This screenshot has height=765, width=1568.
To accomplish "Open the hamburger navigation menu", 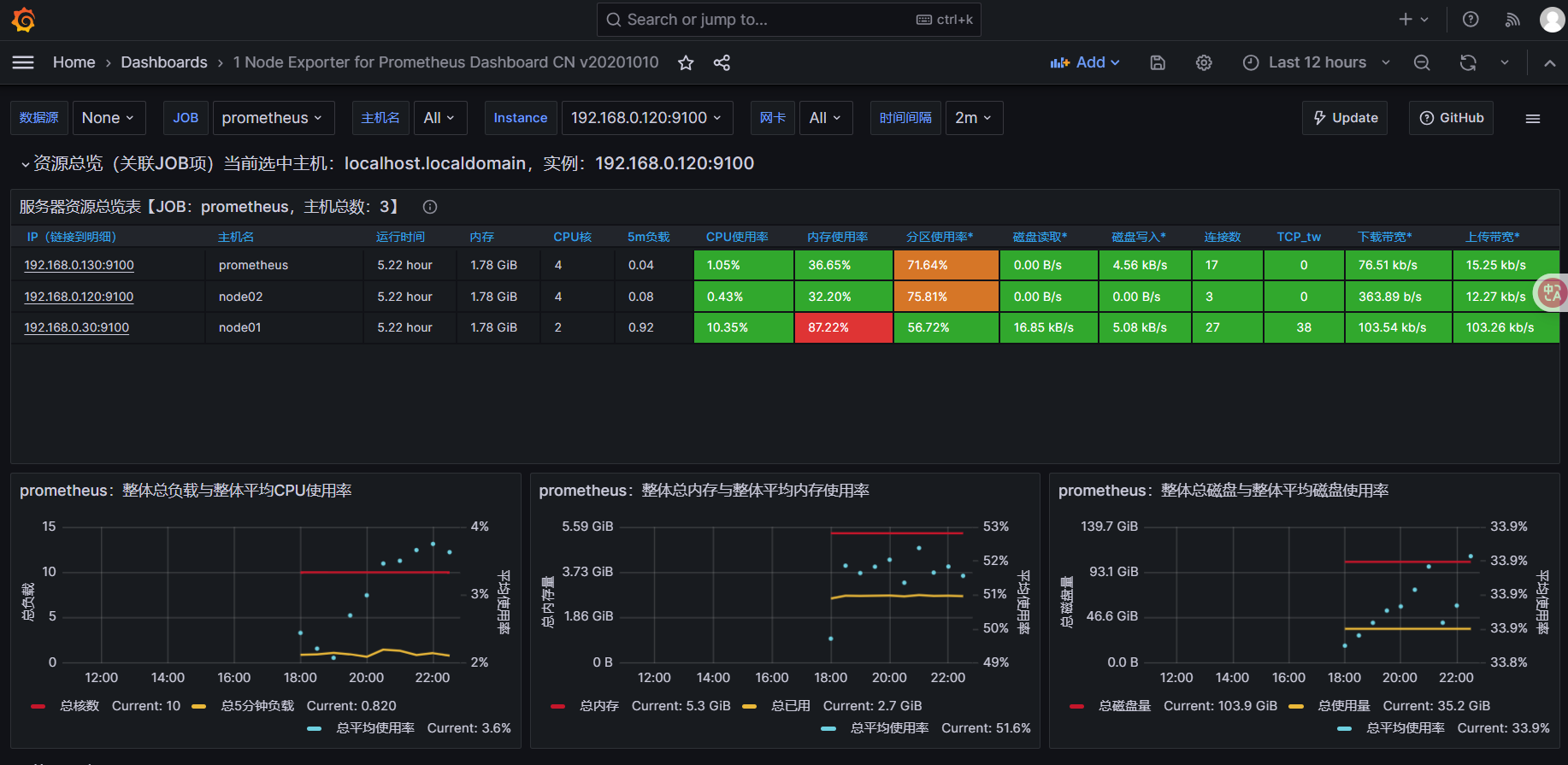I will 23,62.
